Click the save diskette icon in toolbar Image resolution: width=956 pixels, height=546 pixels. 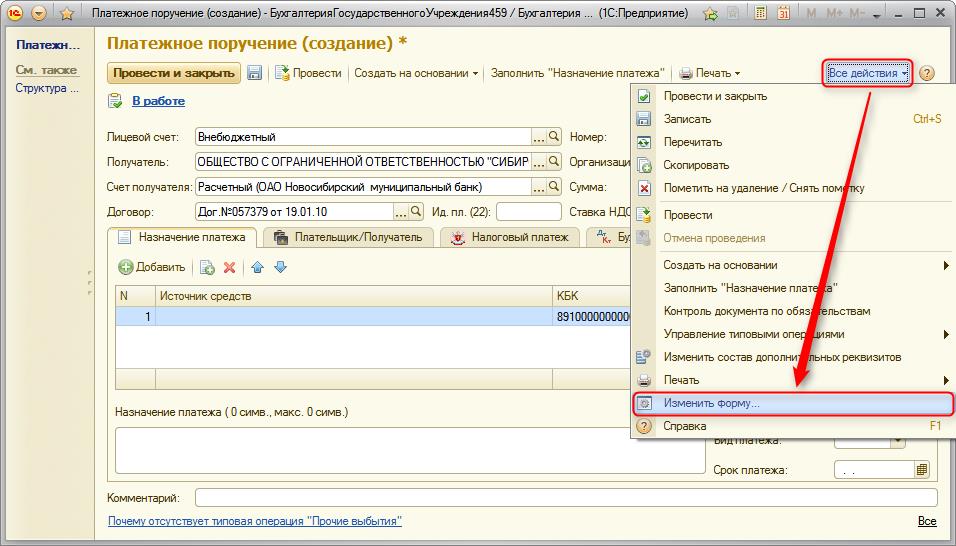pyautogui.click(x=254, y=73)
